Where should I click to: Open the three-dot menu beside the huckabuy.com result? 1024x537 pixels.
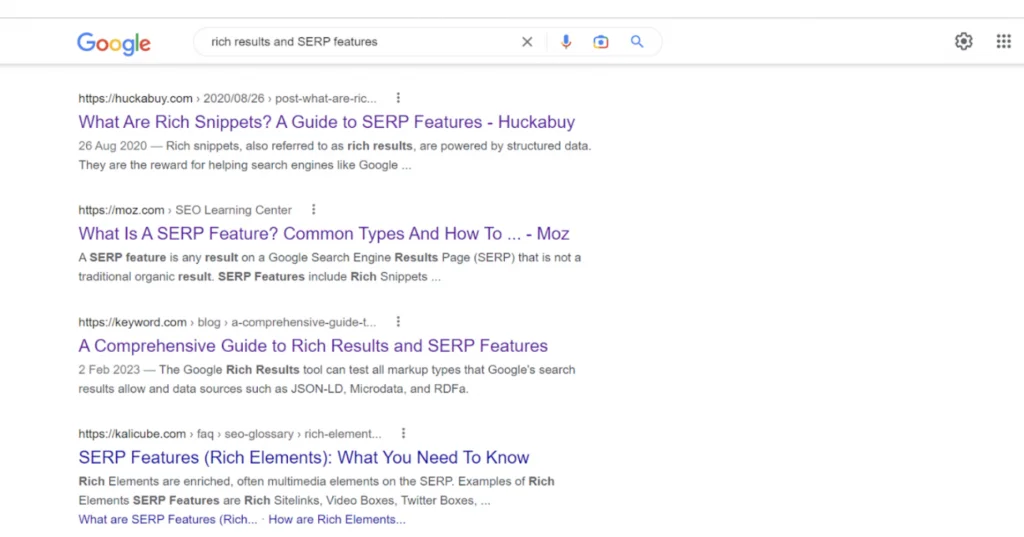point(398,98)
